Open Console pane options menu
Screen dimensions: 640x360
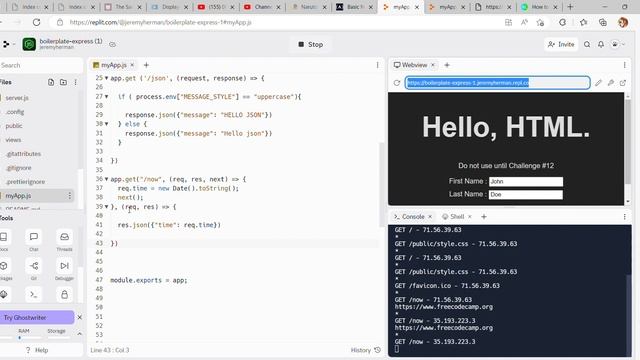pos(624,217)
